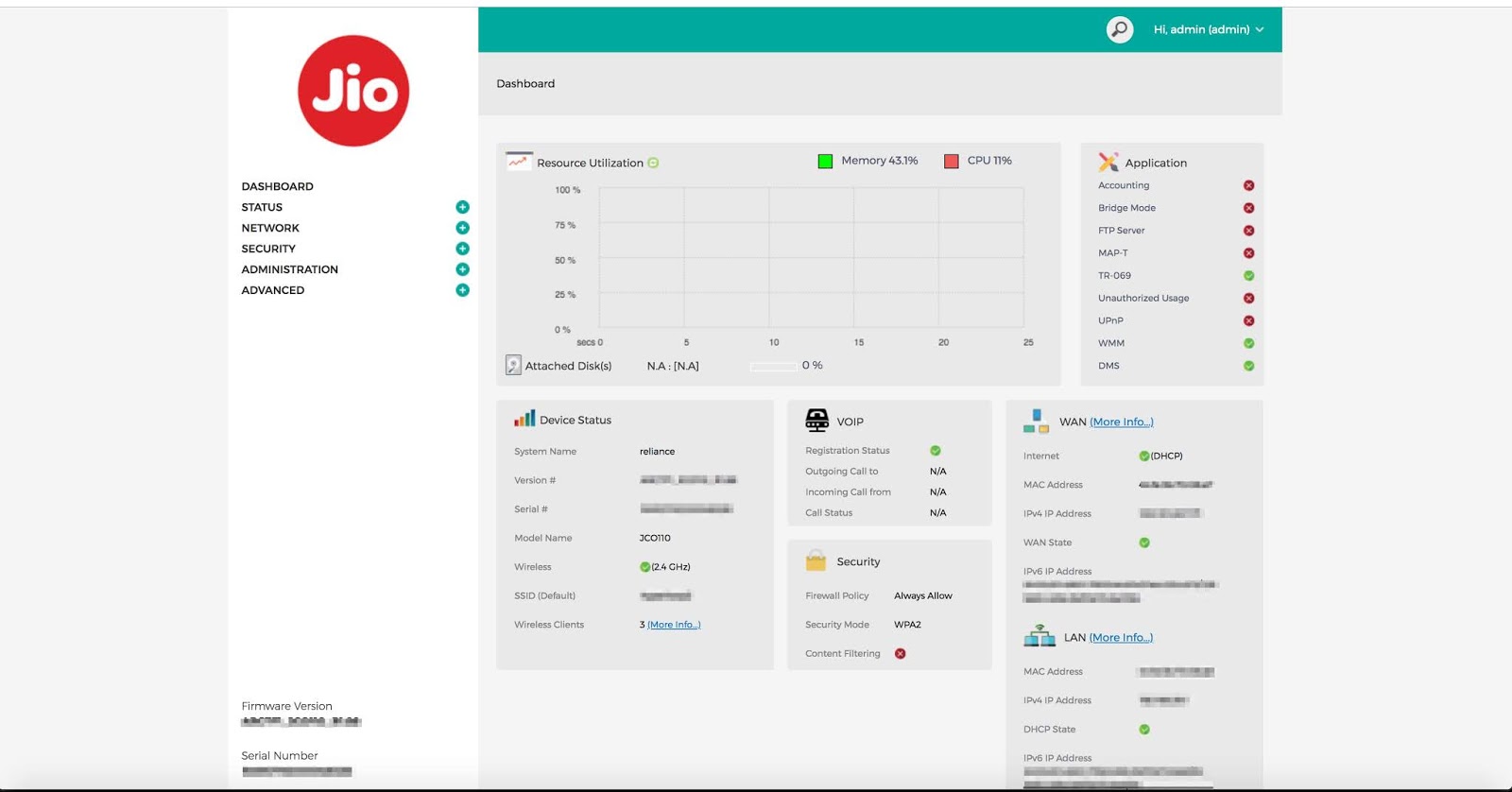Expand the SECURITY menu plus icon

pyautogui.click(x=462, y=249)
